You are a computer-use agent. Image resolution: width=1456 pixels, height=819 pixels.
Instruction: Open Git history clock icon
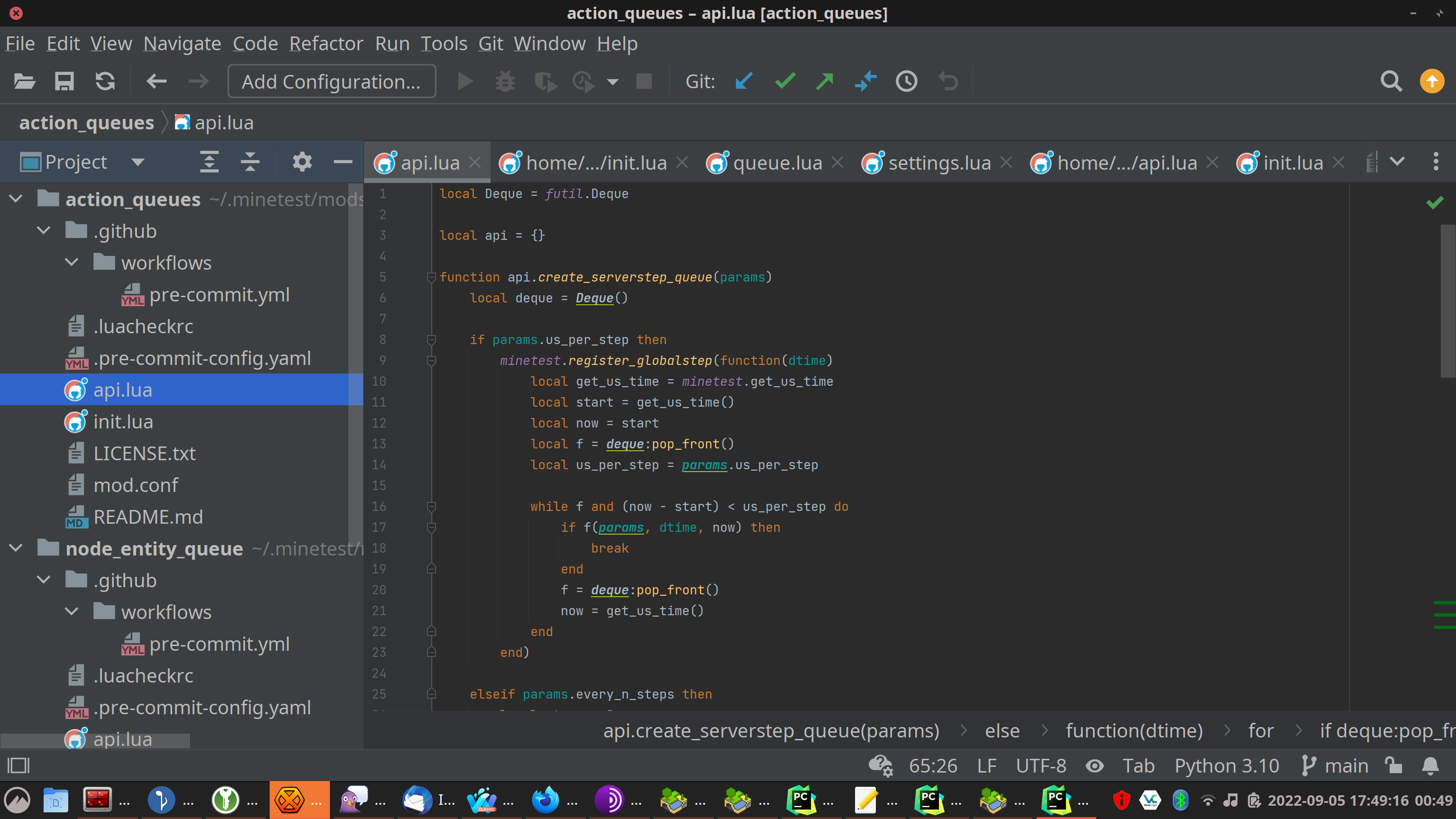click(x=906, y=82)
